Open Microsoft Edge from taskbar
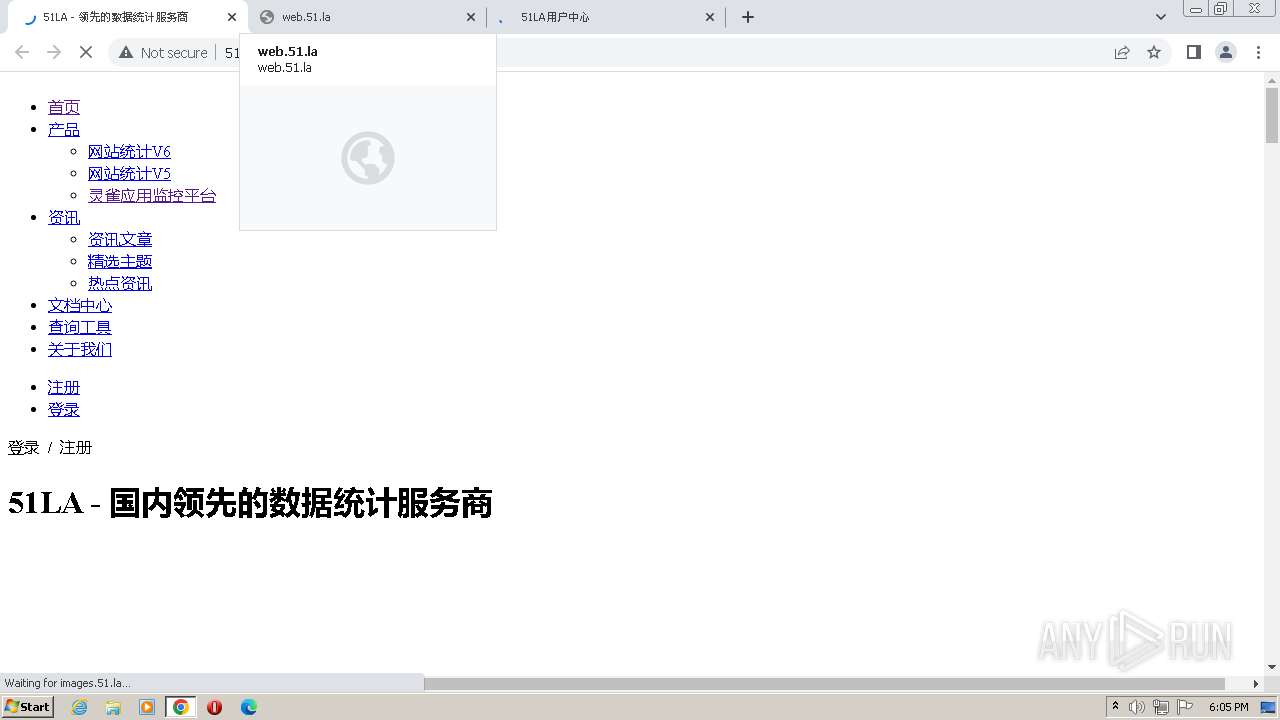Screen dimensions: 1280x720 pos(249,707)
